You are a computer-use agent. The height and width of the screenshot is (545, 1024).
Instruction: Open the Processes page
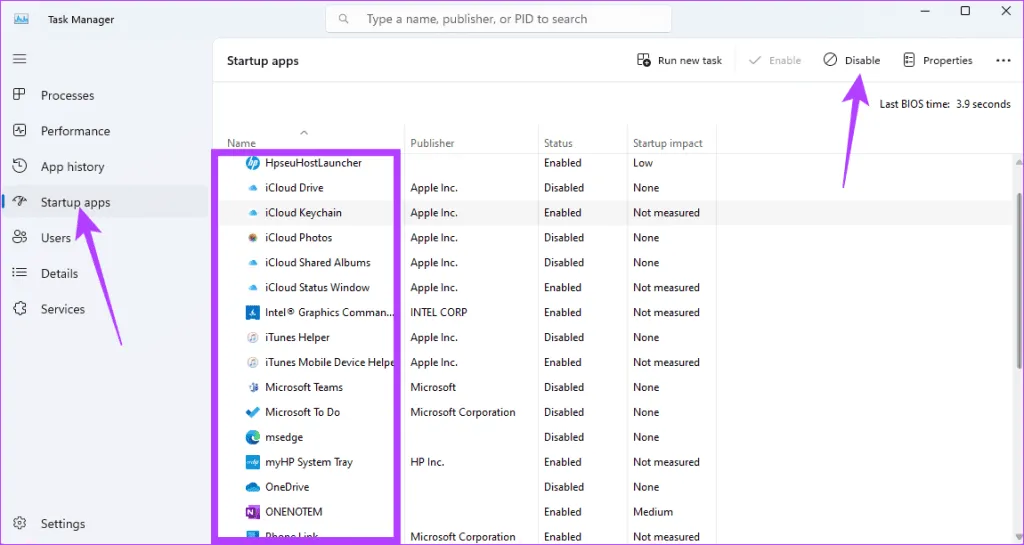point(67,95)
